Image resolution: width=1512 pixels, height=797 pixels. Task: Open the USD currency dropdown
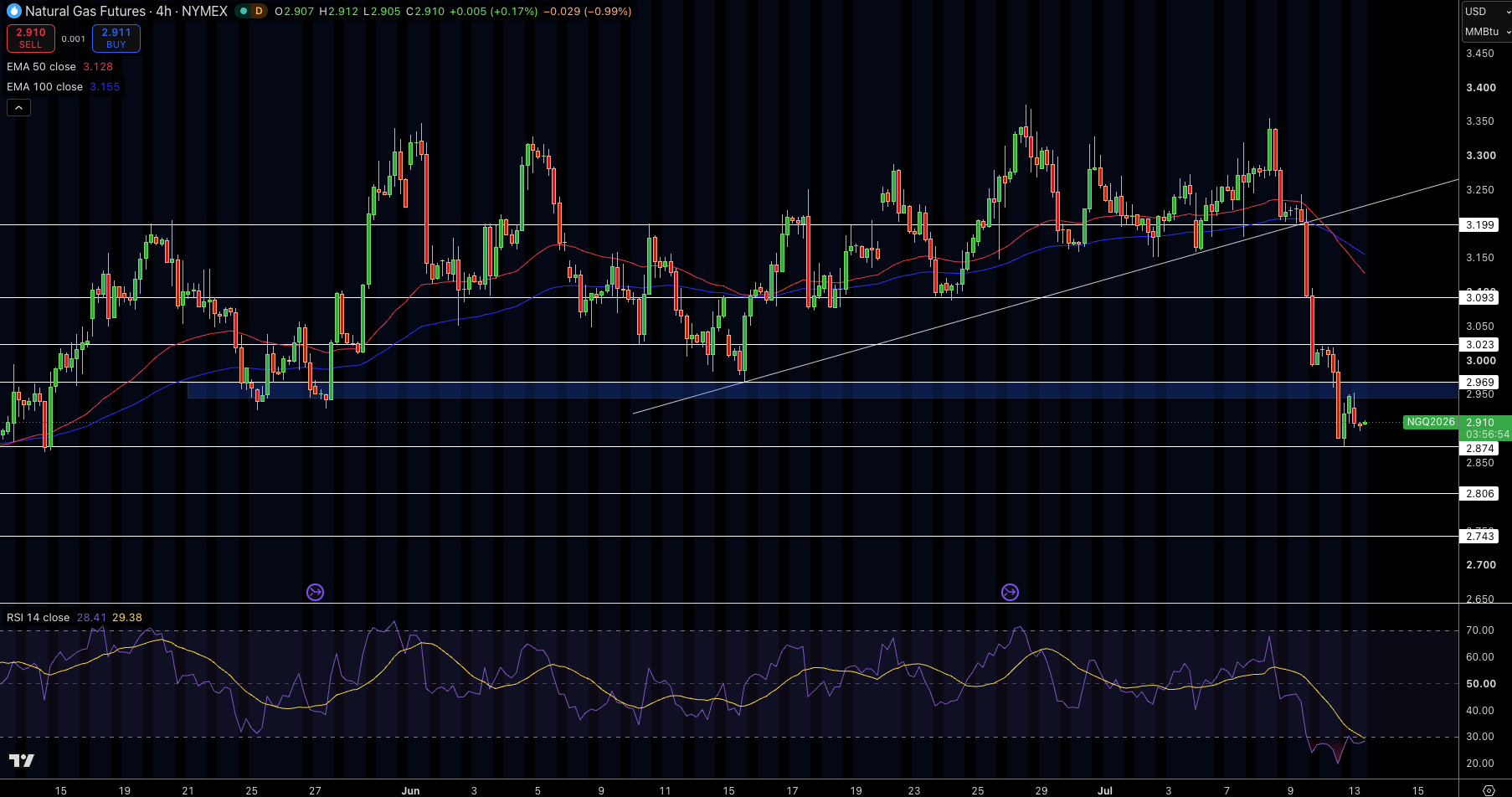click(x=1486, y=11)
